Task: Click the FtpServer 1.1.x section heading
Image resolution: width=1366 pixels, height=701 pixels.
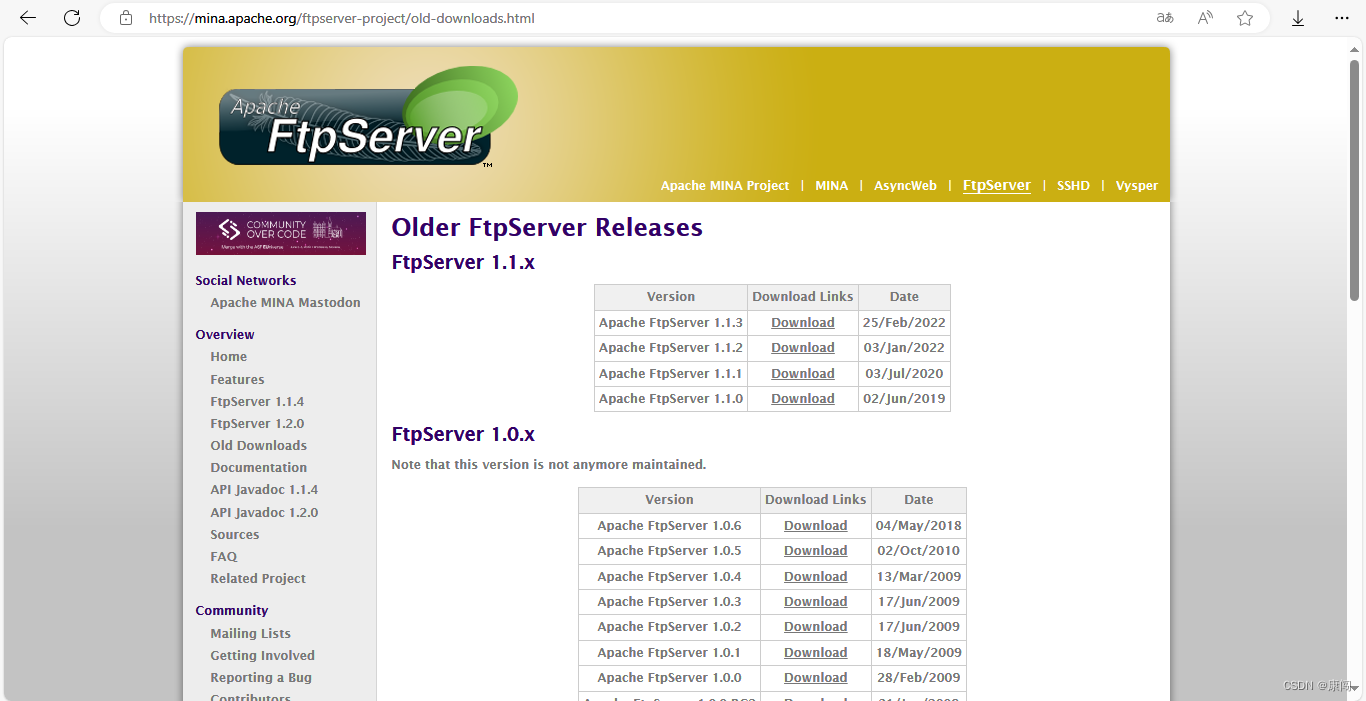Action: [x=463, y=263]
